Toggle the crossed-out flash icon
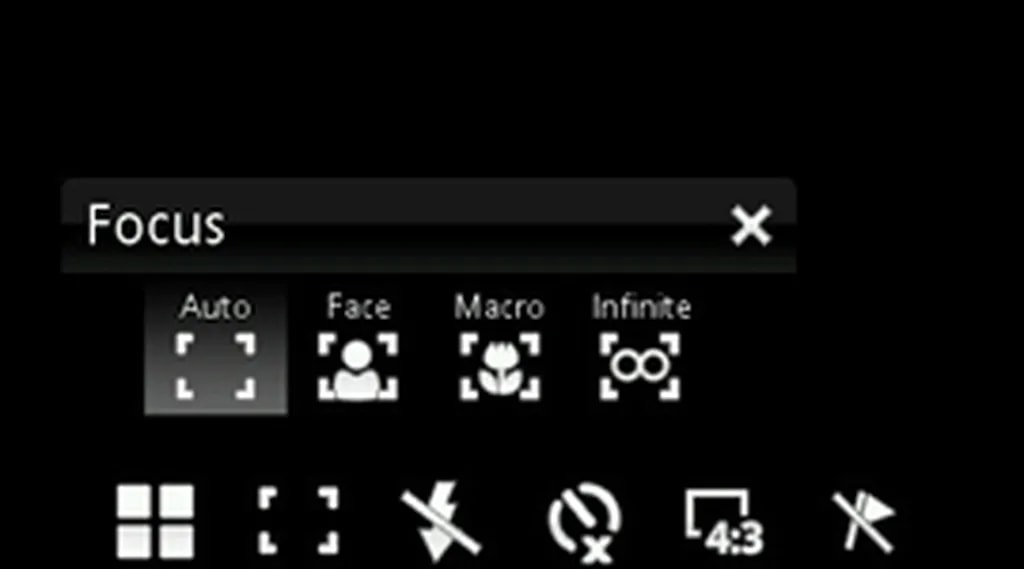1024x569 pixels. 441,521
